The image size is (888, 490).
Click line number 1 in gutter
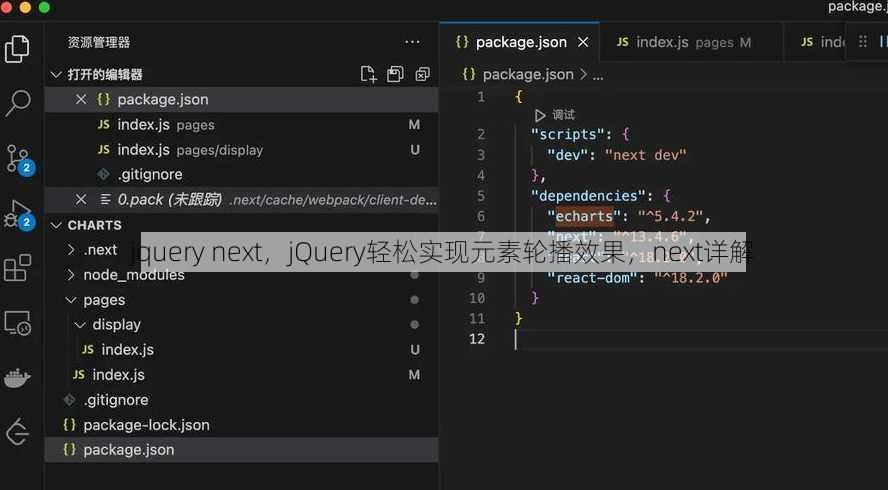[x=481, y=97]
